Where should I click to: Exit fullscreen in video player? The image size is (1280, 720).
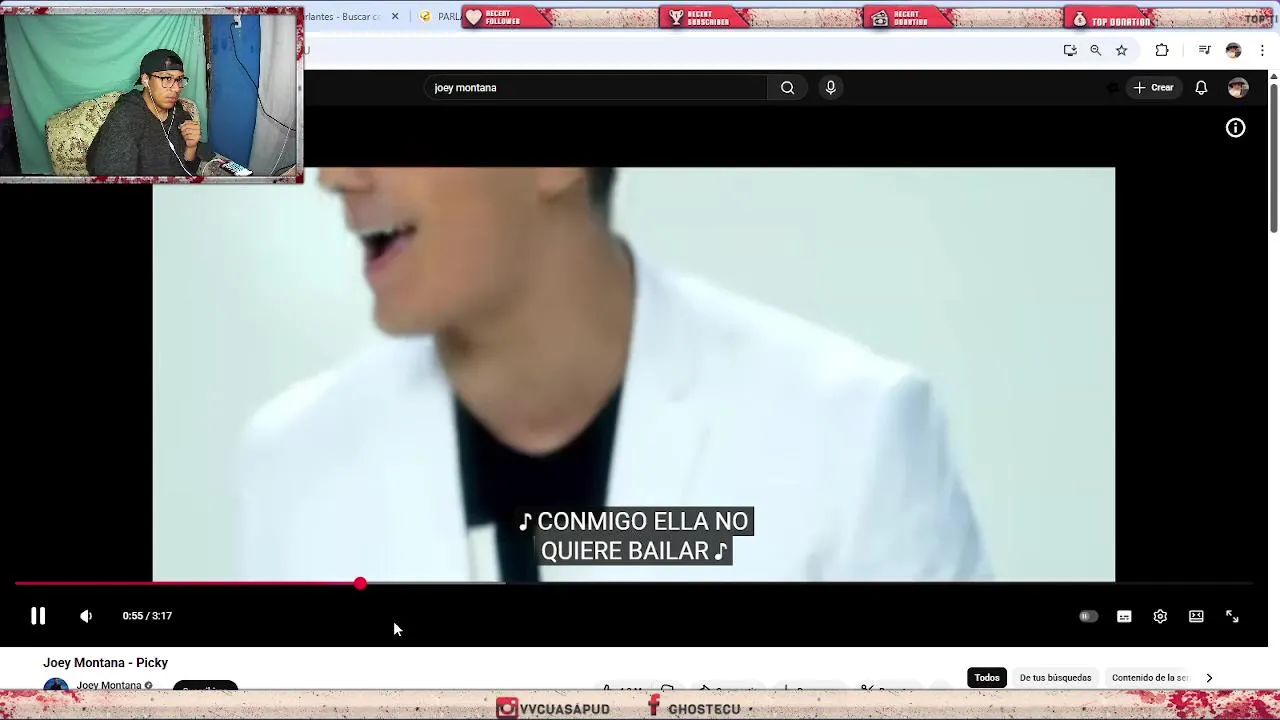(1232, 616)
